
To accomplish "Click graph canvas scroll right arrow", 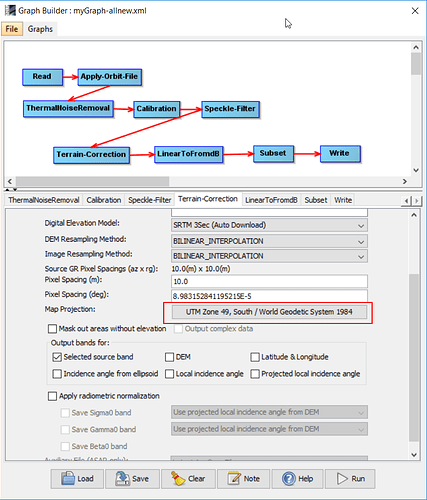I will 405,181.
